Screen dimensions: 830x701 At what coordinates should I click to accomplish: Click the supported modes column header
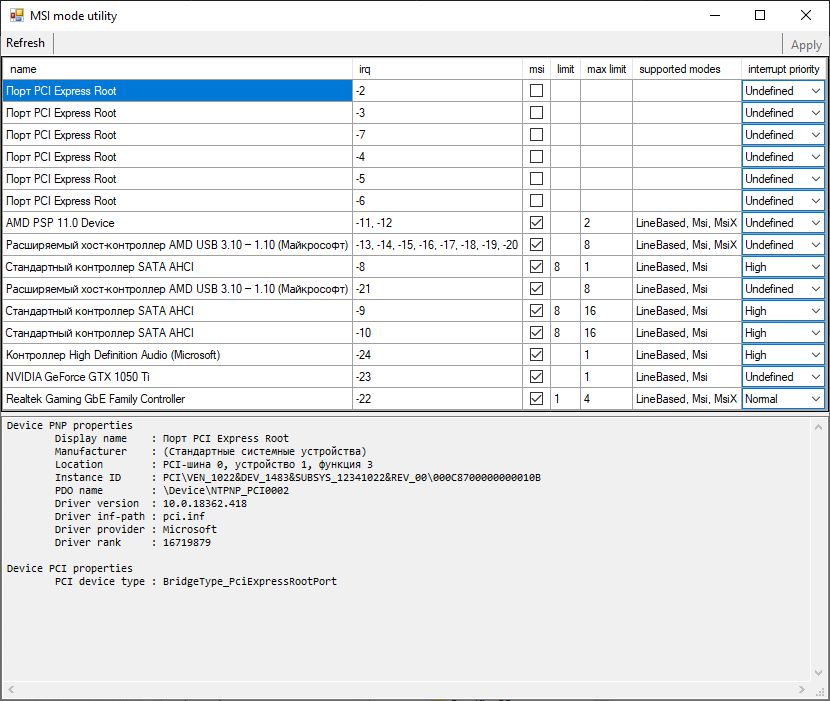coord(687,69)
